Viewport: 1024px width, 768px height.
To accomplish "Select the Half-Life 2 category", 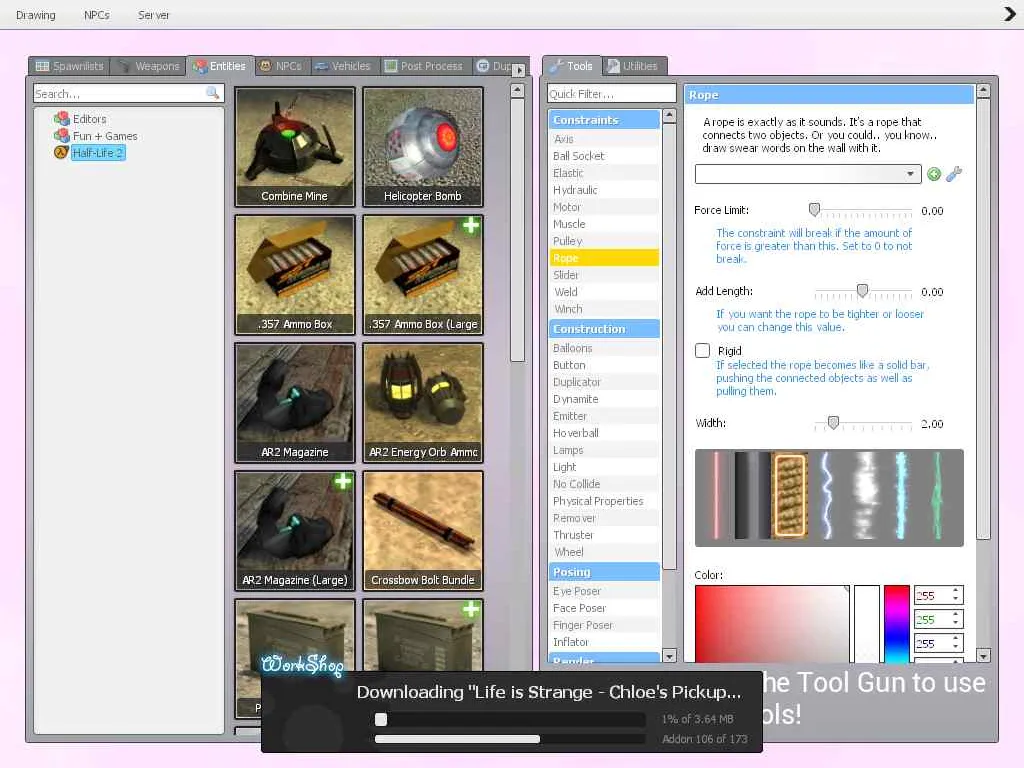I will 98,153.
